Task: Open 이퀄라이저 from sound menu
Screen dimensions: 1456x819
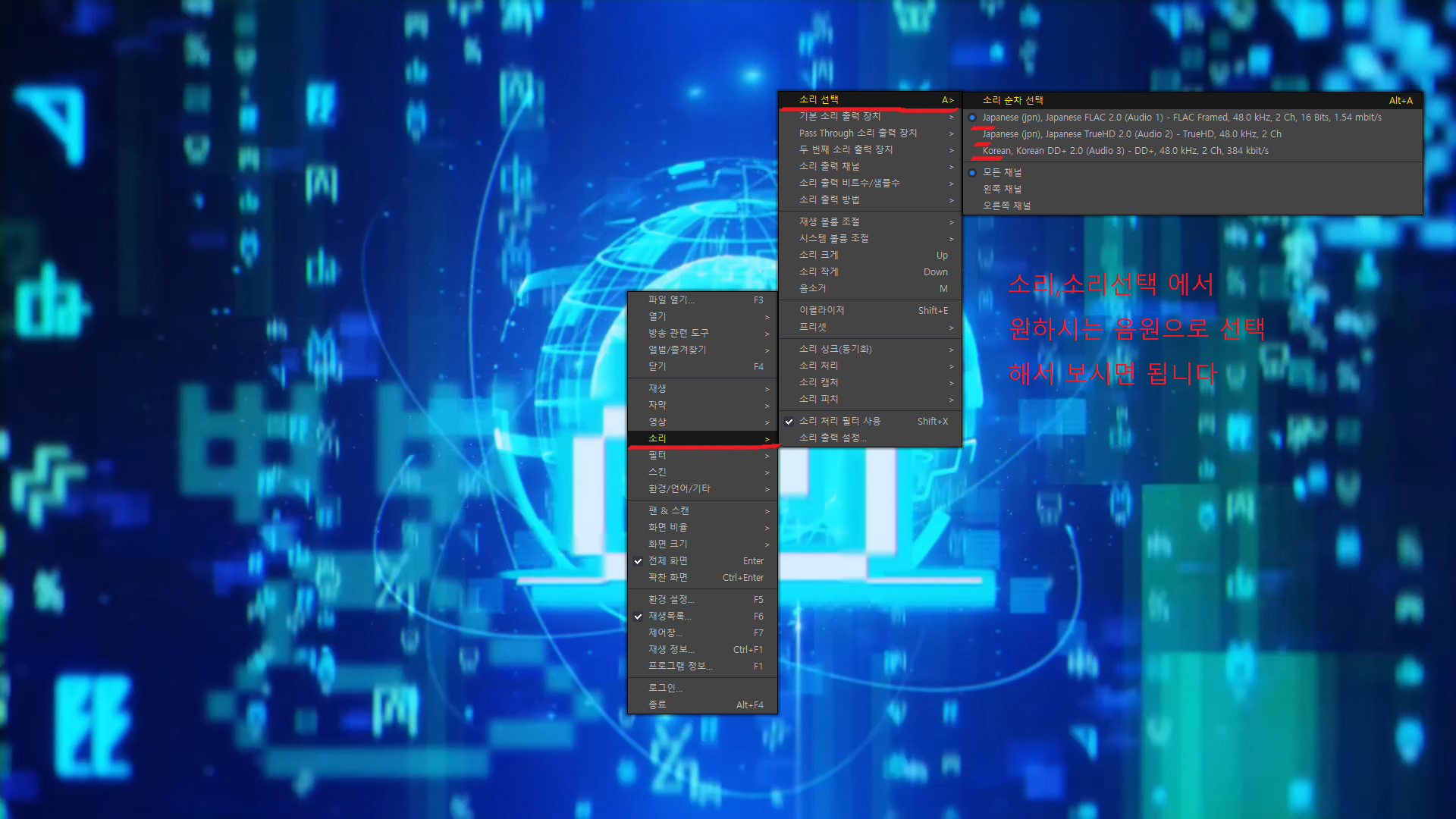Action: click(821, 311)
